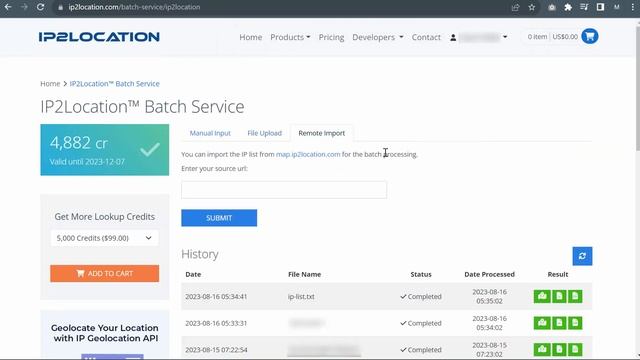Click middle file icon in ip-list.txt row
This screenshot has height=360, width=640.
pos(559,296)
